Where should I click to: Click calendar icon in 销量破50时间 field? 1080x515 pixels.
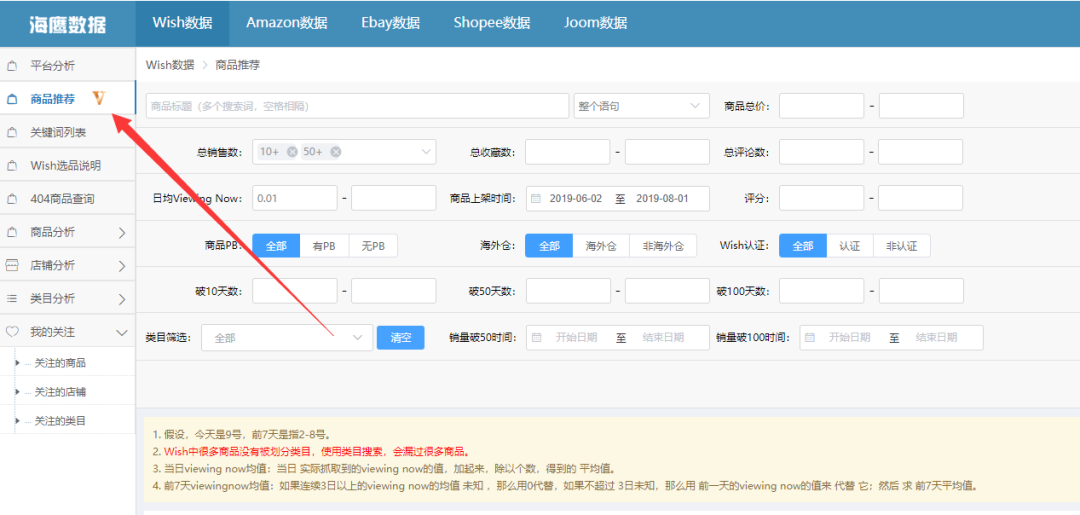point(537,337)
